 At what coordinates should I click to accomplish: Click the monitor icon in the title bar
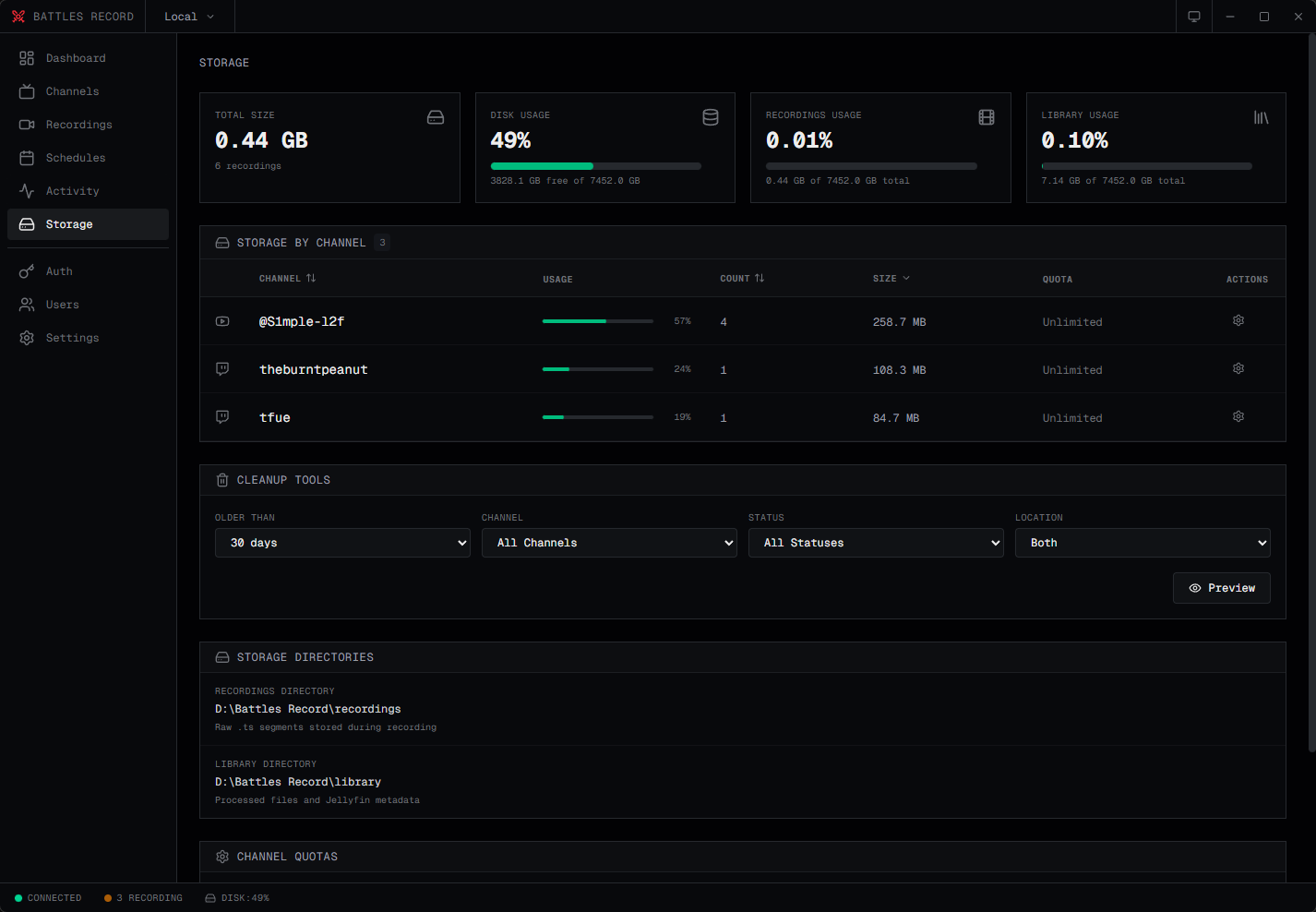tap(1193, 16)
